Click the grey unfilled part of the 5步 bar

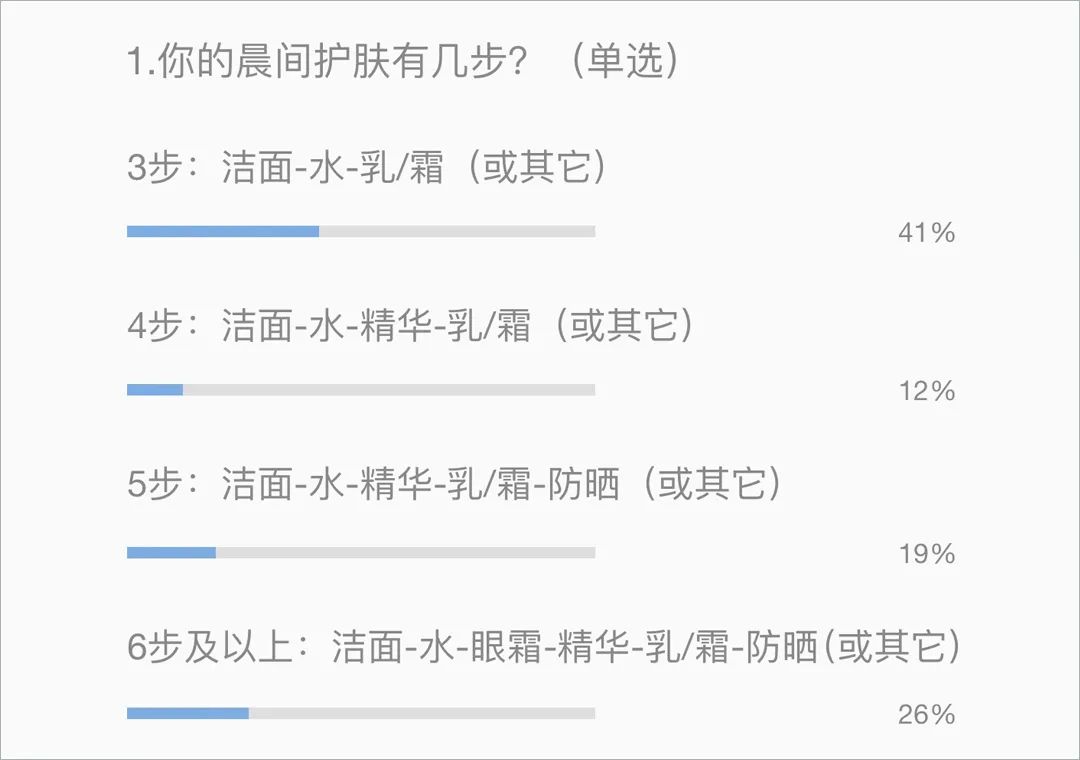406,553
